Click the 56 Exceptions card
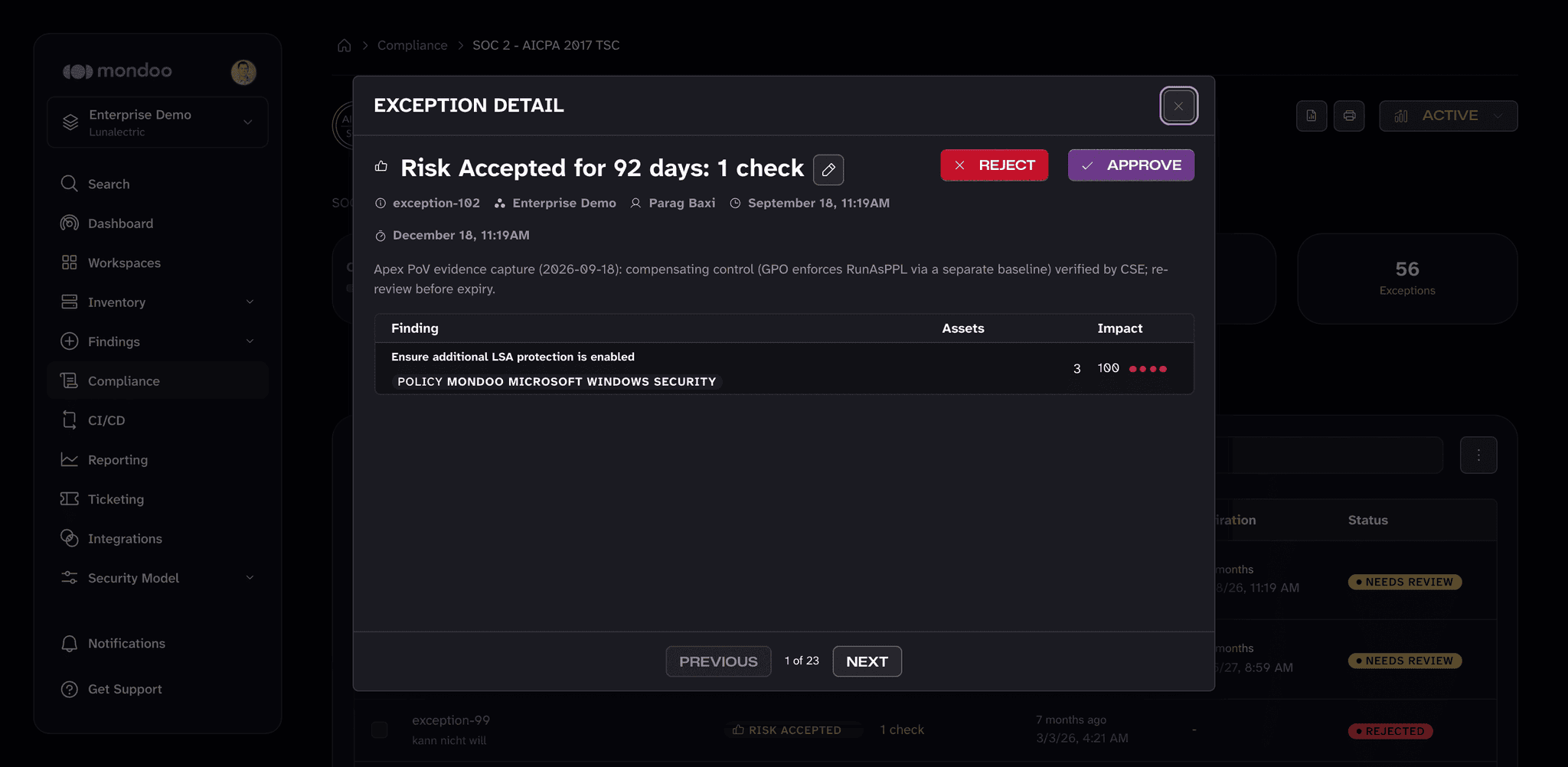Viewport: 1568px width, 767px height. [1407, 279]
